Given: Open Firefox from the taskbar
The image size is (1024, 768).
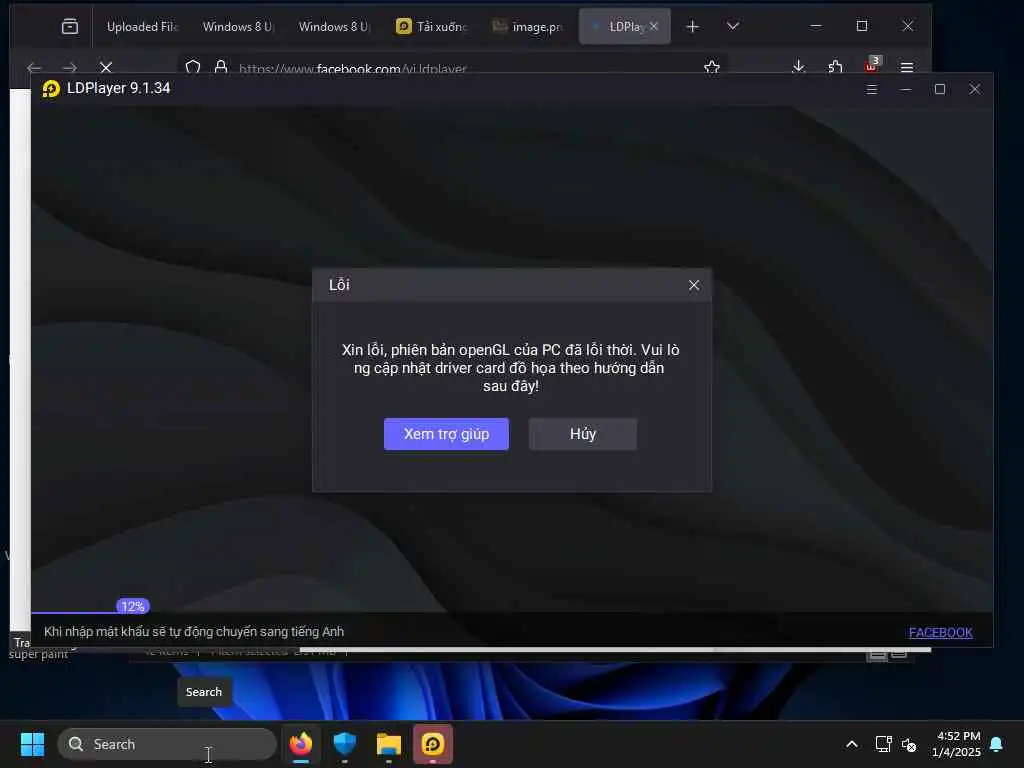Looking at the screenshot, I should [301, 744].
